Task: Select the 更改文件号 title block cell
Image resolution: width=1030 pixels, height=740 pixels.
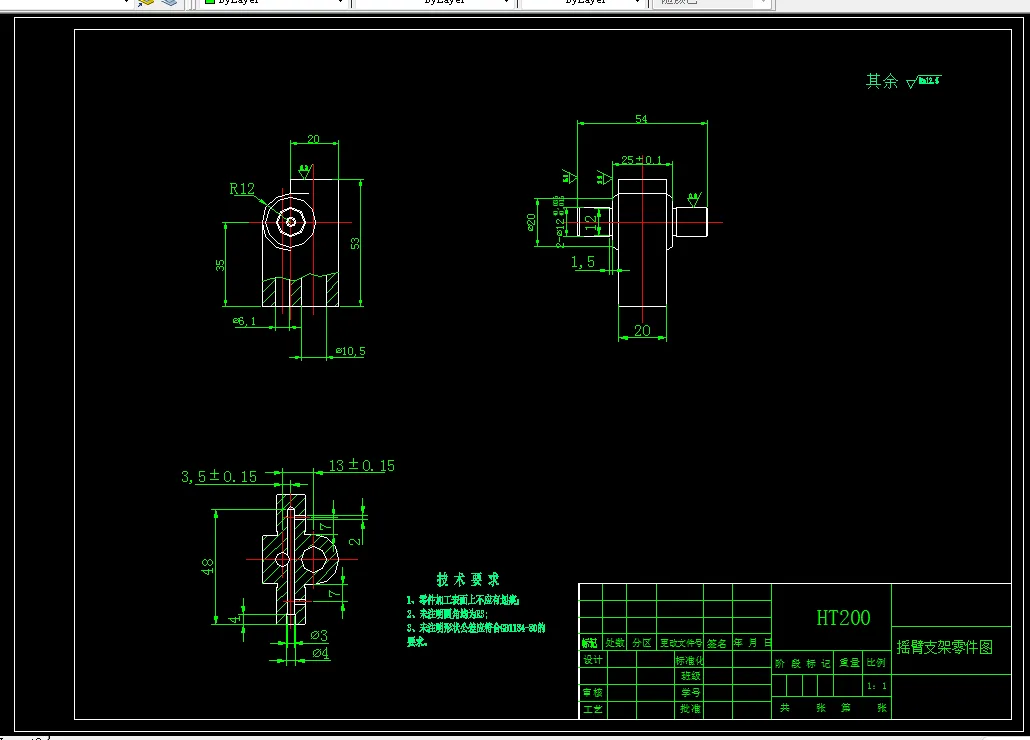Action: [681, 643]
